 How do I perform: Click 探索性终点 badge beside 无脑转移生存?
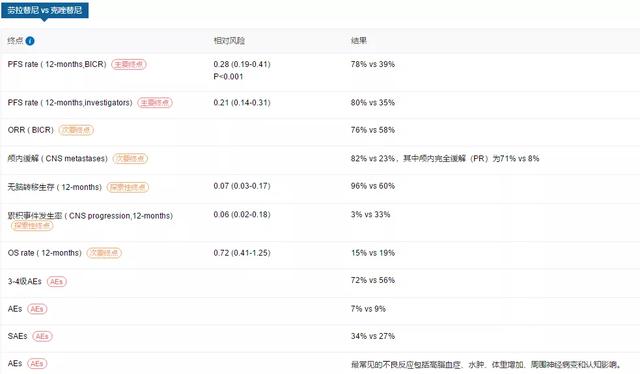[128, 187]
